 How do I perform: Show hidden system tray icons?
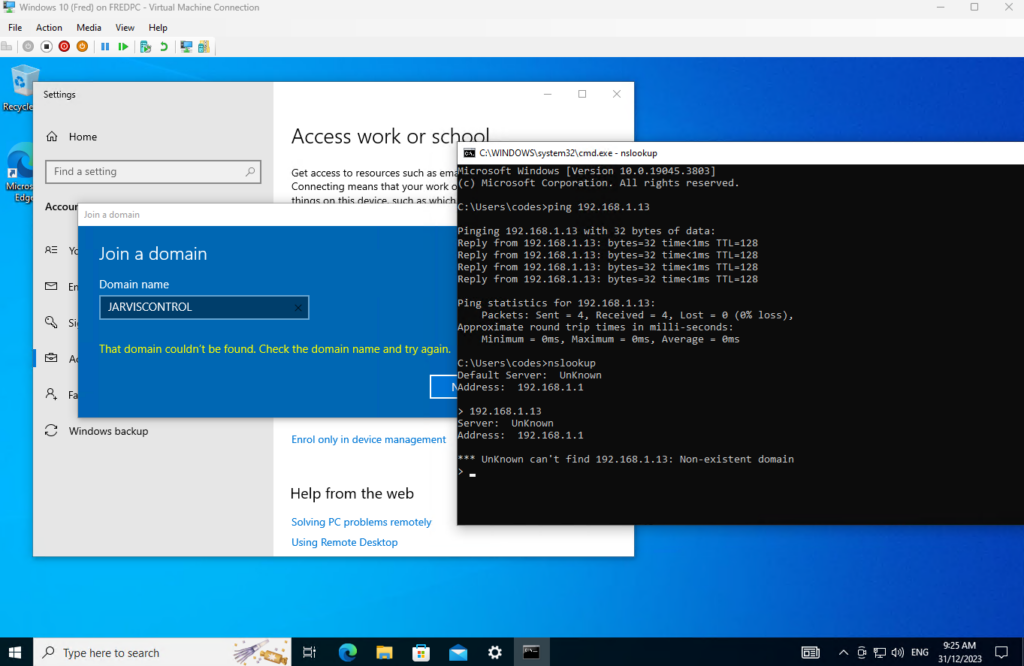coord(844,652)
